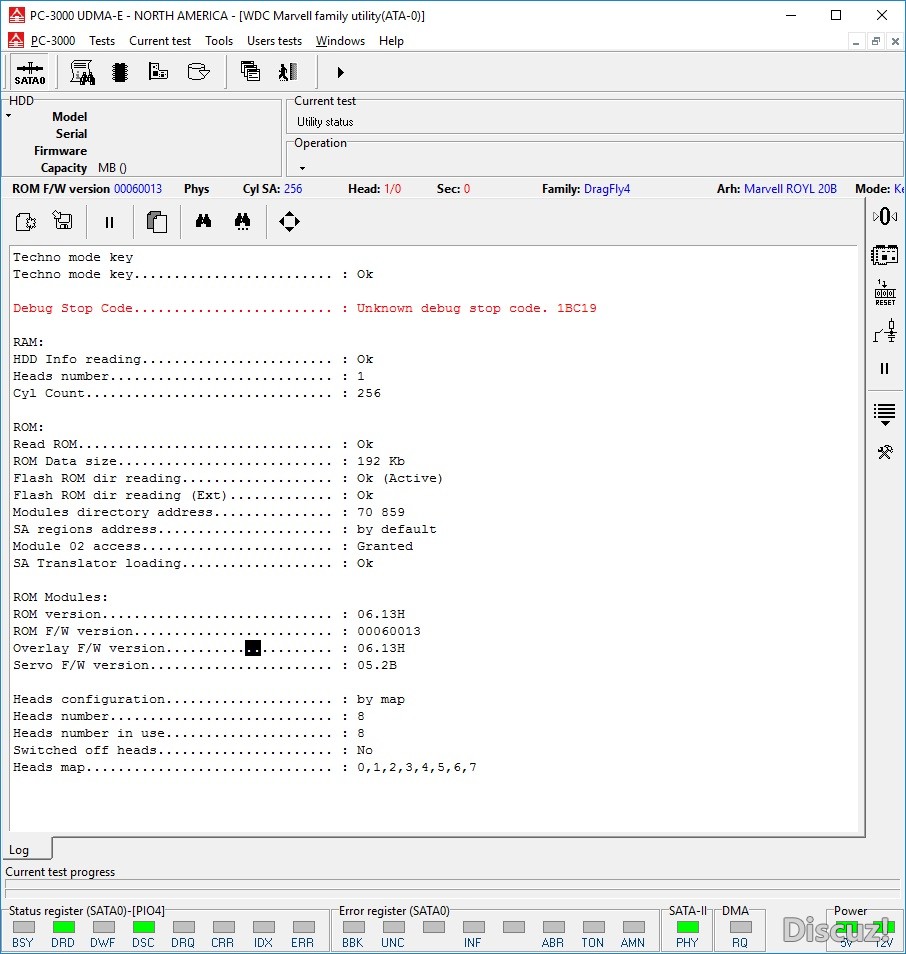Open the Operation panel dropdown arrow
The image size is (906, 954).
302,168
